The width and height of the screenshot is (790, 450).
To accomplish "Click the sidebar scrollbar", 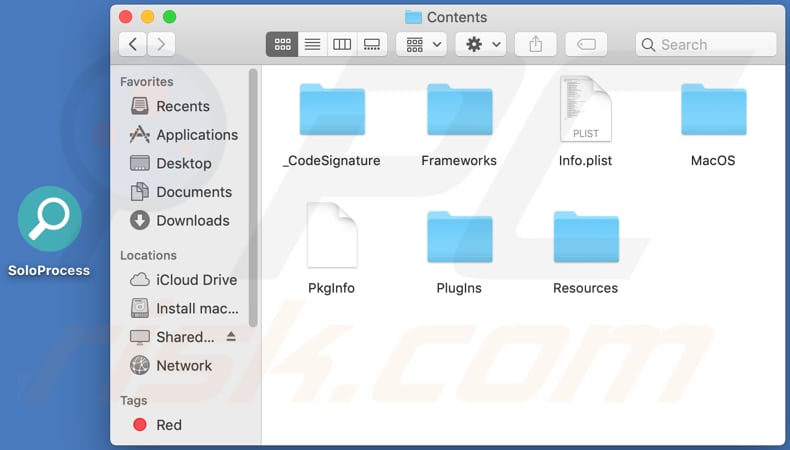I will pyautogui.click(x=253, y=198).
